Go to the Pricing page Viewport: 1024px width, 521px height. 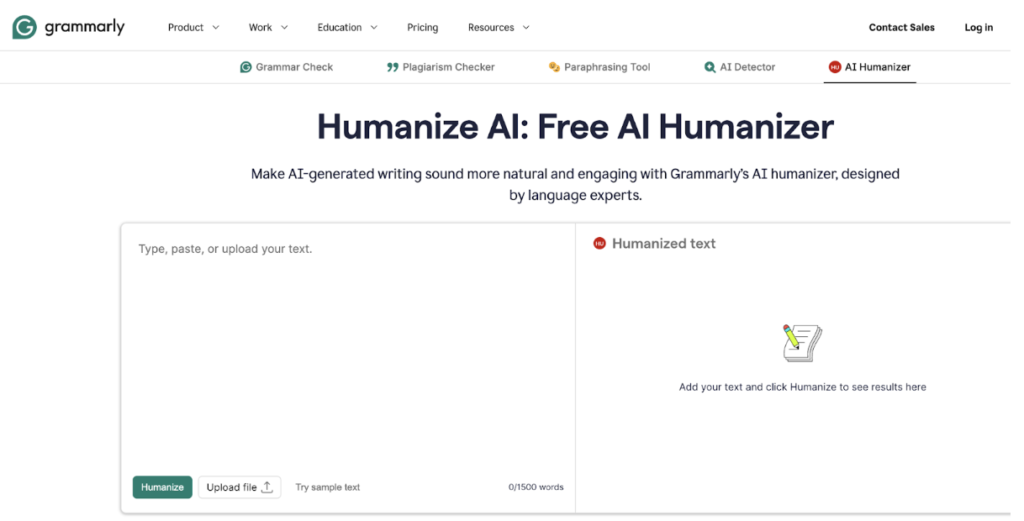[422, 27]
